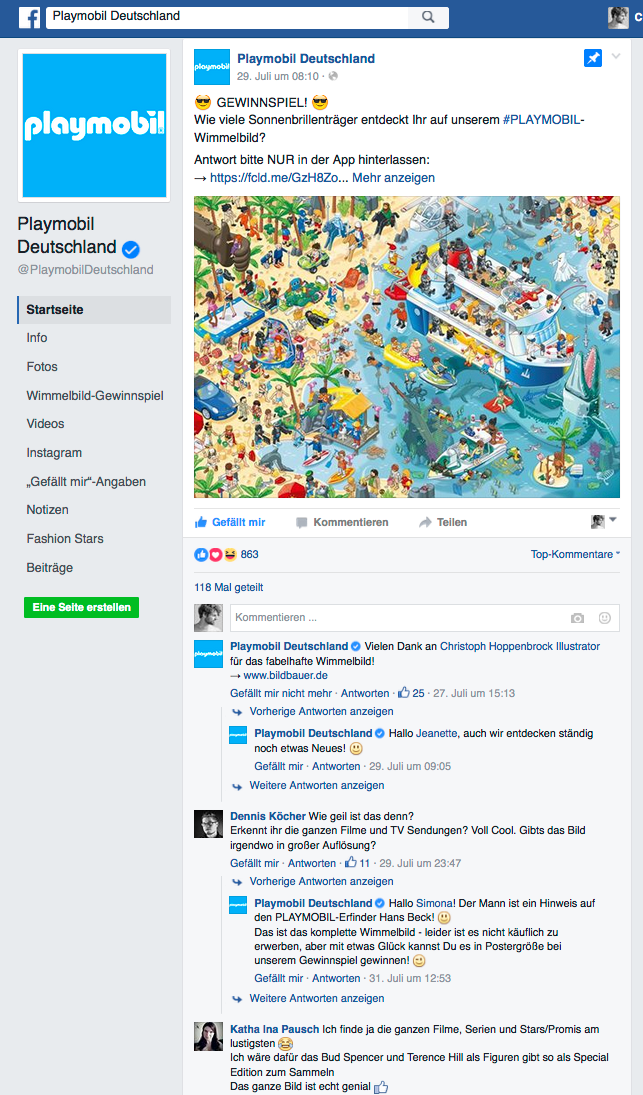
Task: Toggle Gefällt mir nicht mehr on comment
Action: coord(281,693)
